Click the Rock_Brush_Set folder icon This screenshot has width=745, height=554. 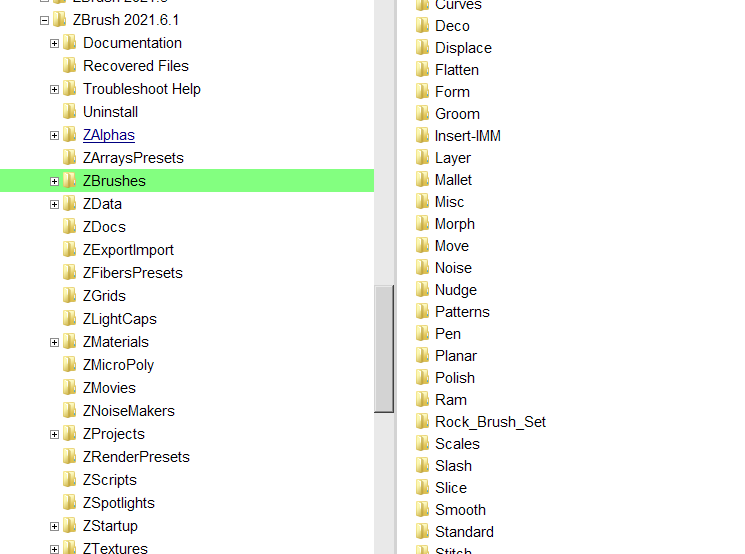pos(422,421)
